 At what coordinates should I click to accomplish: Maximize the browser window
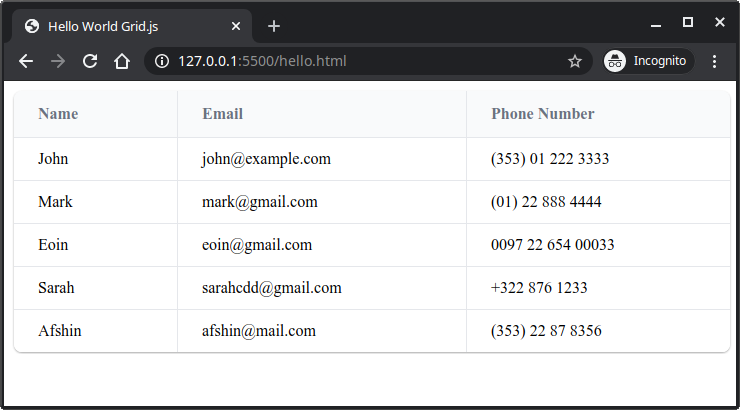coord(688,22)
